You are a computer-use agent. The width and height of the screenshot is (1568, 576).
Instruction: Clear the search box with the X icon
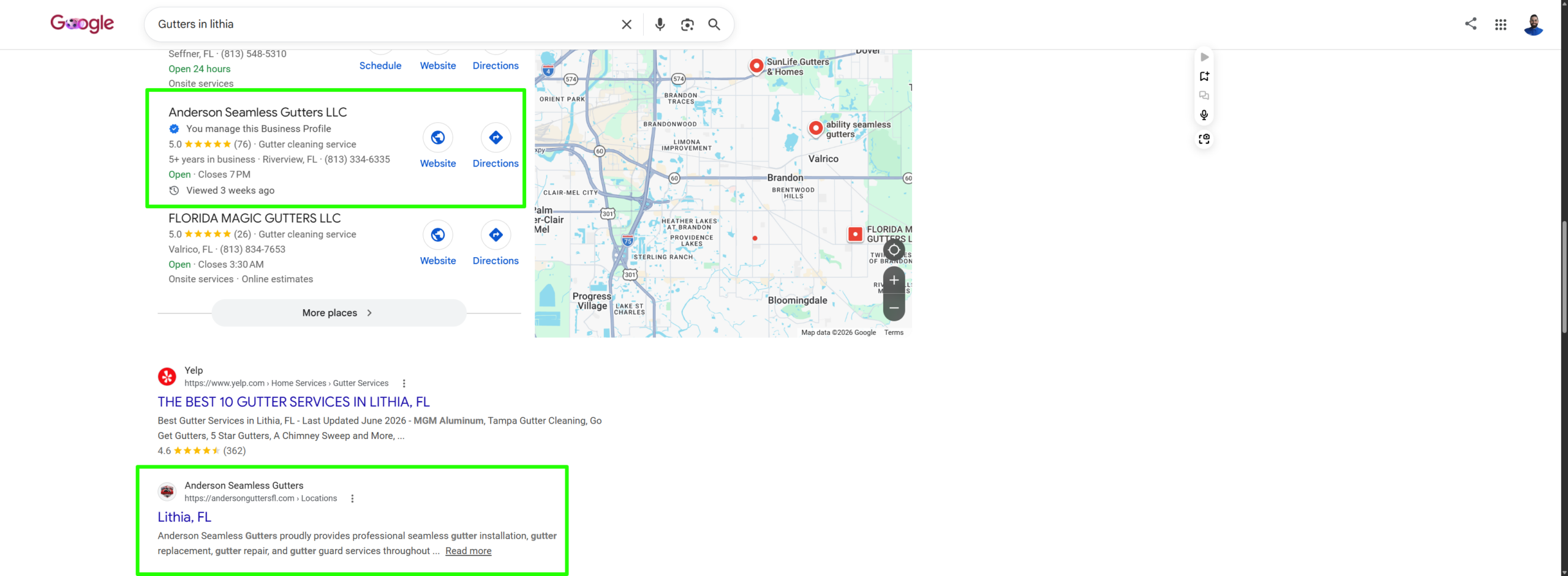(627, 24)
